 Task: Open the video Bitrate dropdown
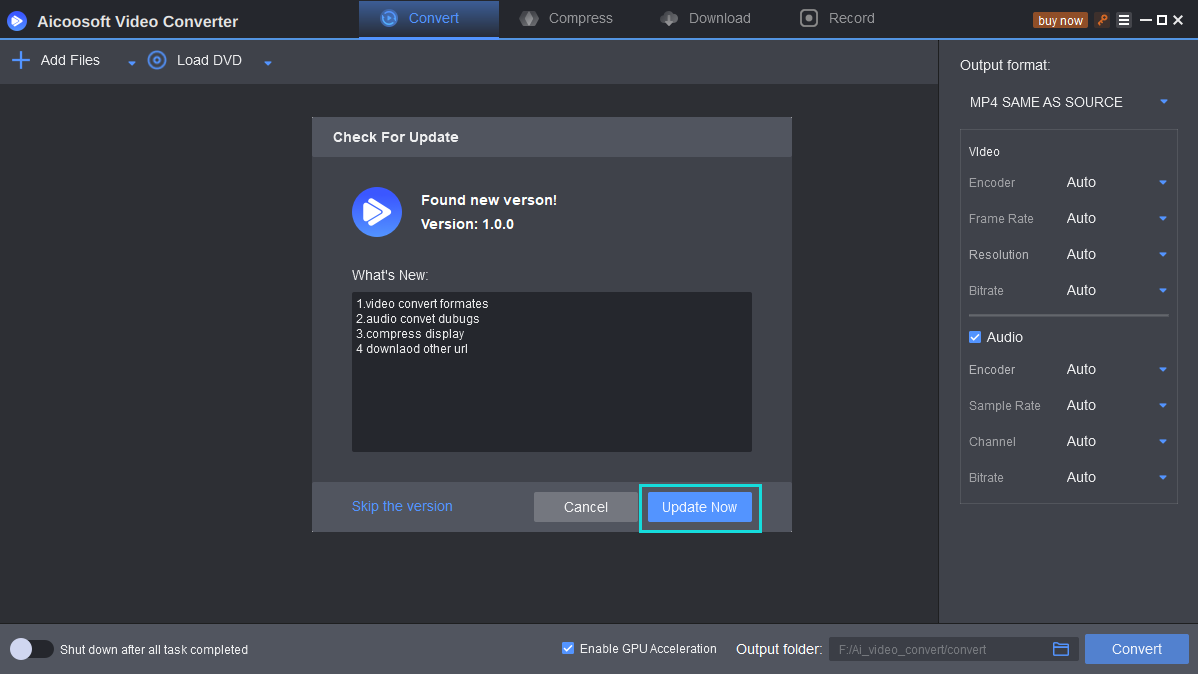point(1116,290)
